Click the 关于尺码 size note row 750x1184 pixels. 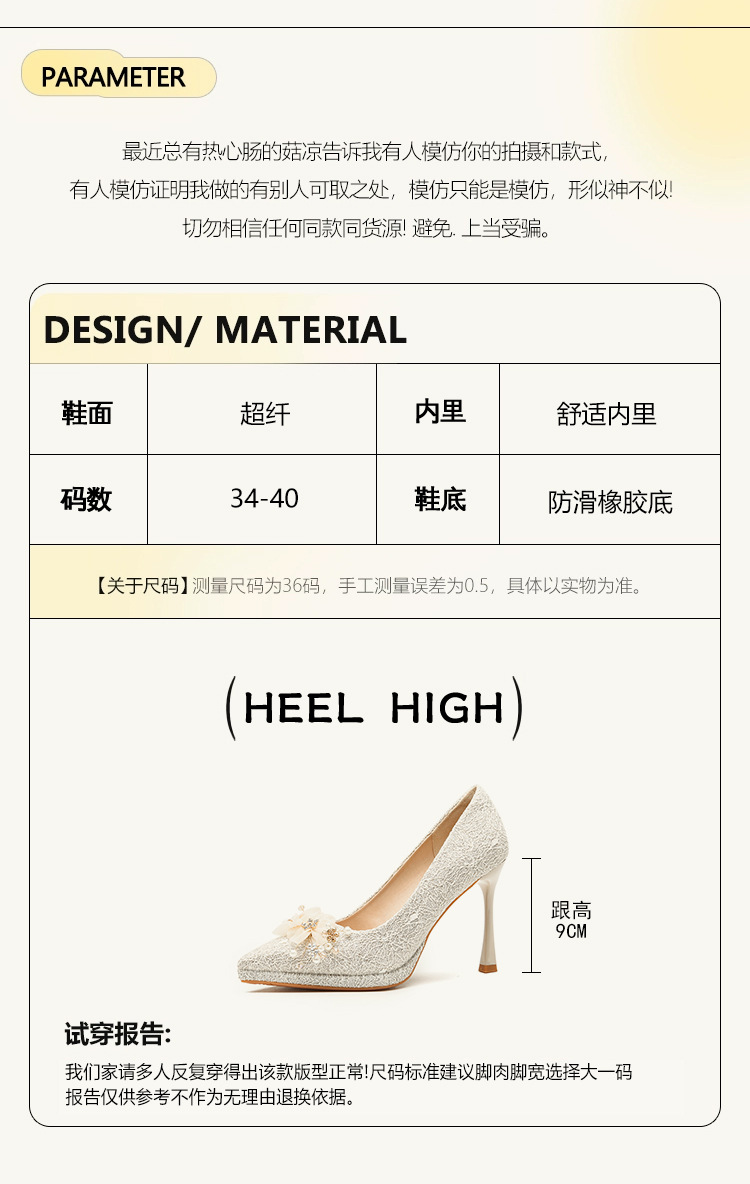pos(375,582)
